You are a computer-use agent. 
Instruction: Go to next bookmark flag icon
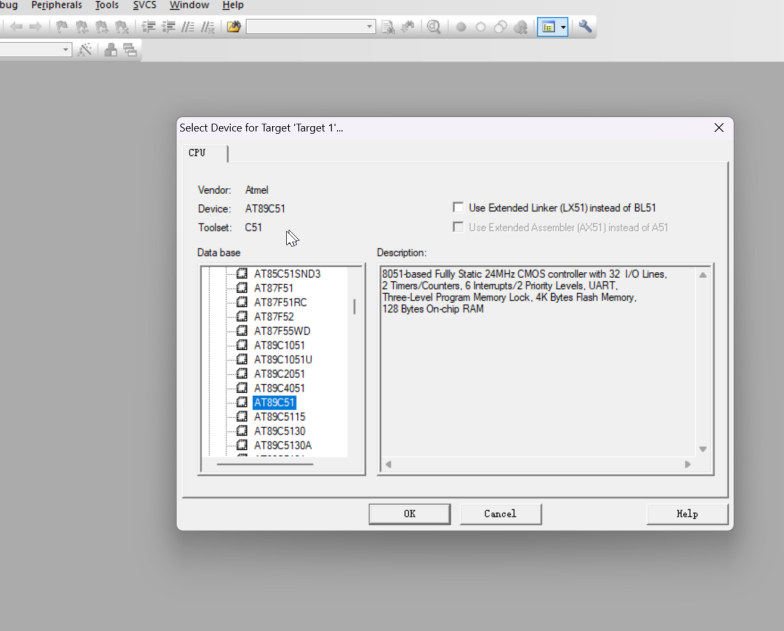tap(102, 27)
